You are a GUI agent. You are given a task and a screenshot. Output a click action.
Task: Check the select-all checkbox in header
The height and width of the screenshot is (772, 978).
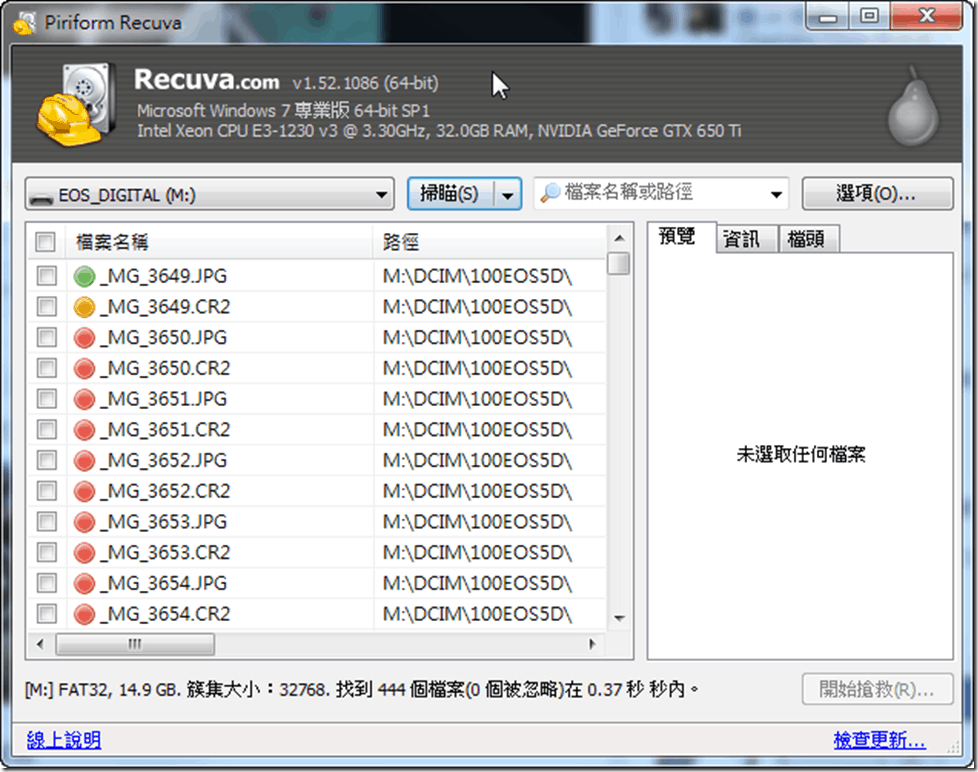(46, 242)
